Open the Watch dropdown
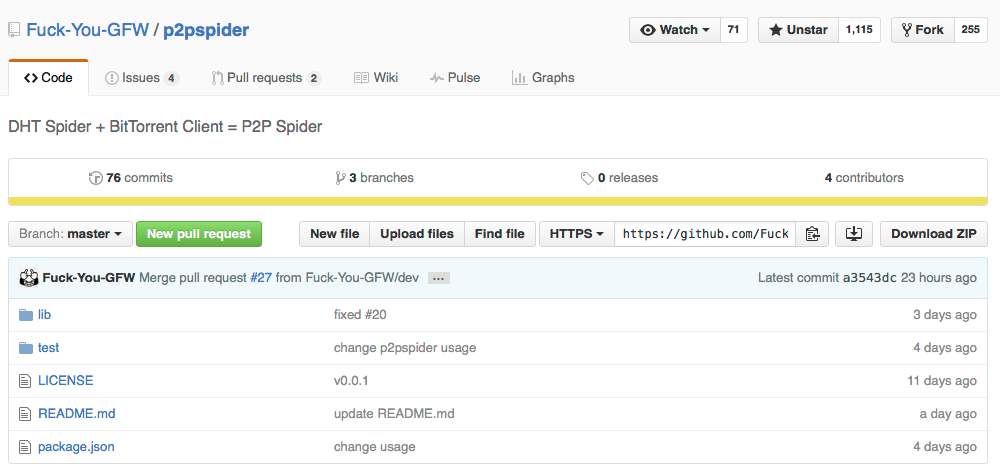Screen dimensions: 1000x472 (x=675, y=30)
